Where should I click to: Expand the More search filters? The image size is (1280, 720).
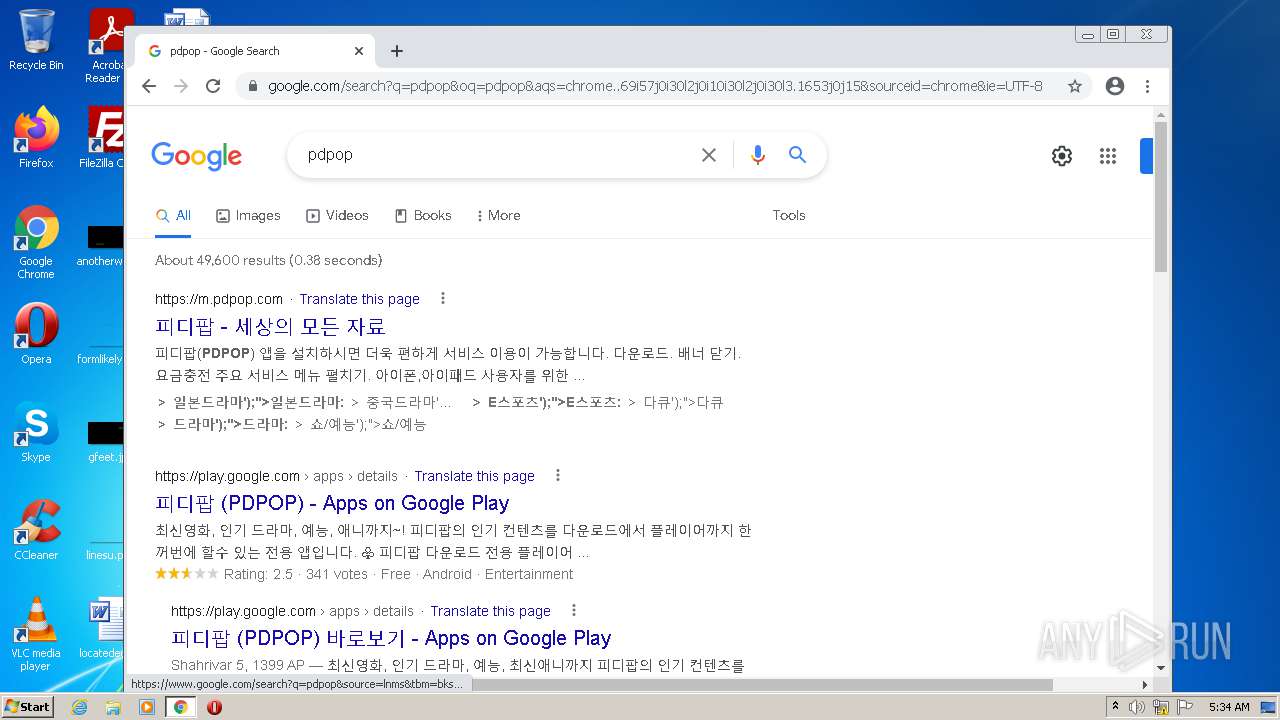click(x=498, y=215)
